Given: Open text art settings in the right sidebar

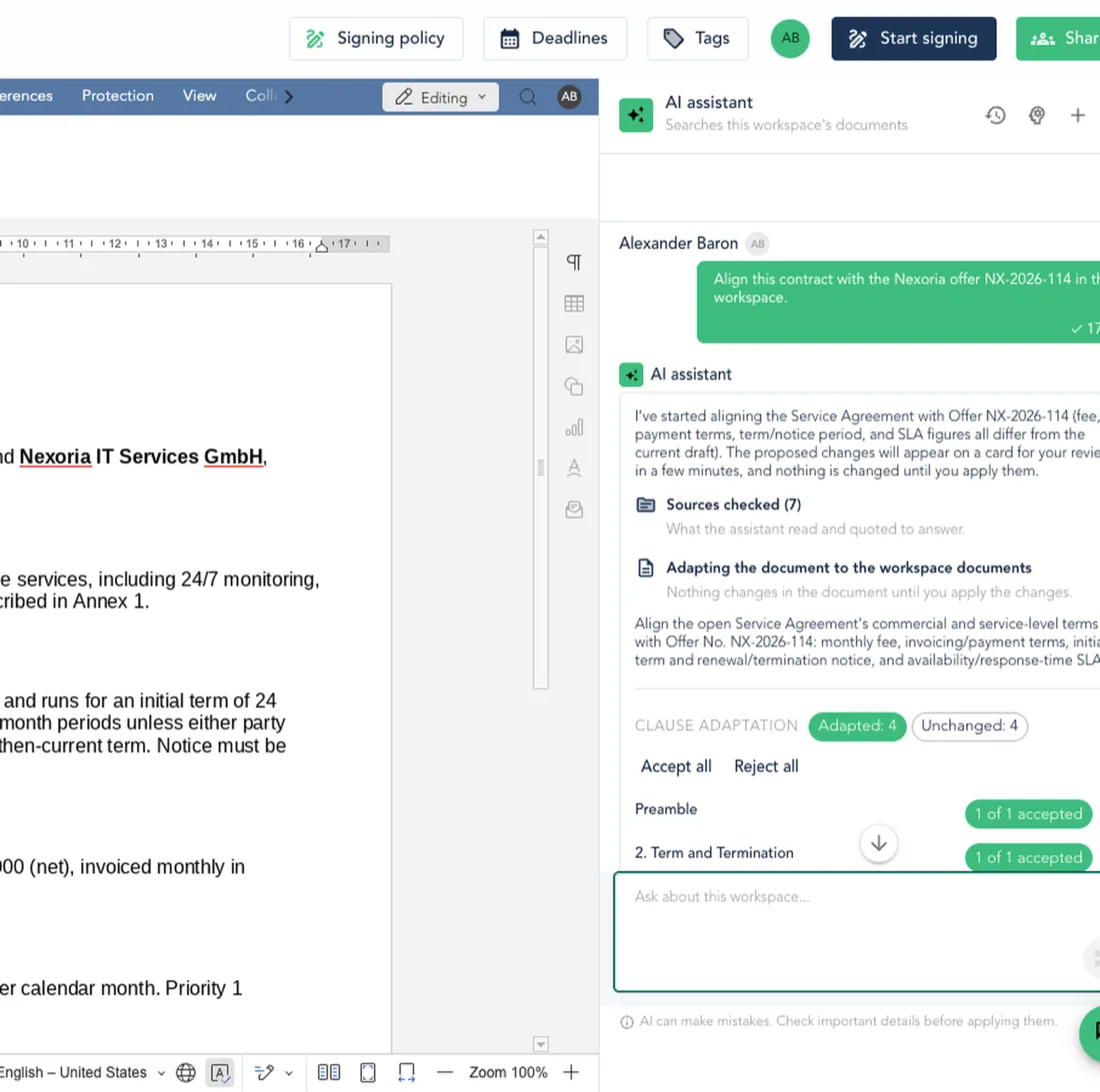Looking at the screenshot, I should coord(574,468).
